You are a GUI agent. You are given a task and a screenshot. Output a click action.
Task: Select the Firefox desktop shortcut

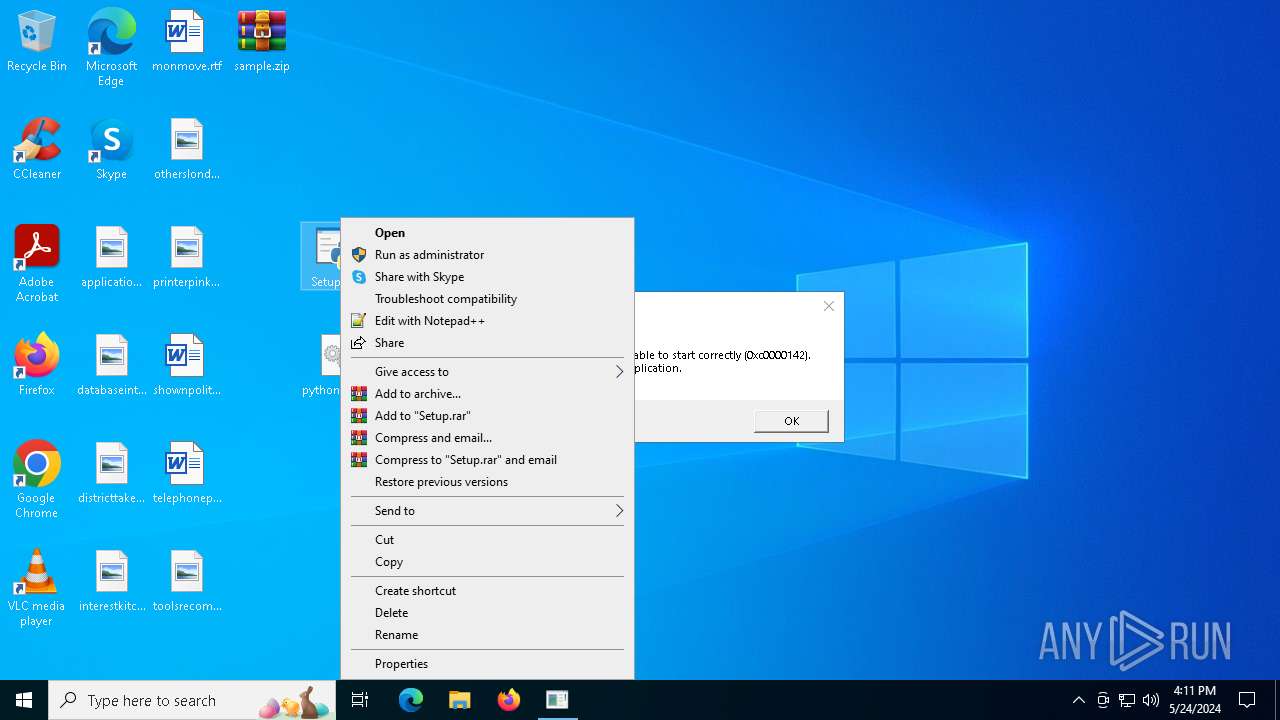(37, 366)
